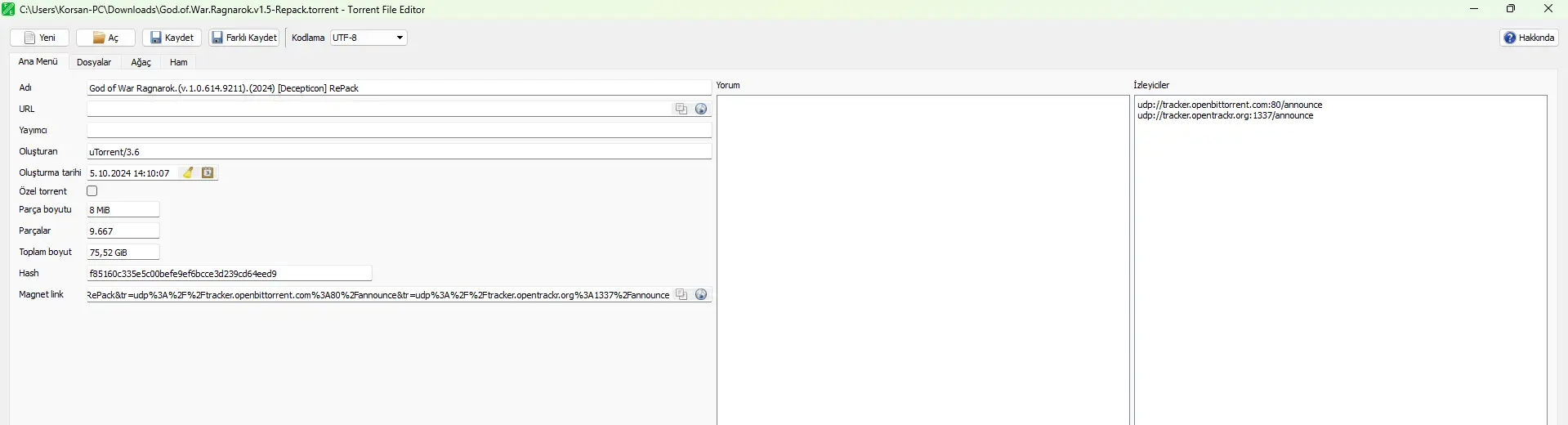
Task: Select the Ana Menü tab
Action: tap(38, 62)
